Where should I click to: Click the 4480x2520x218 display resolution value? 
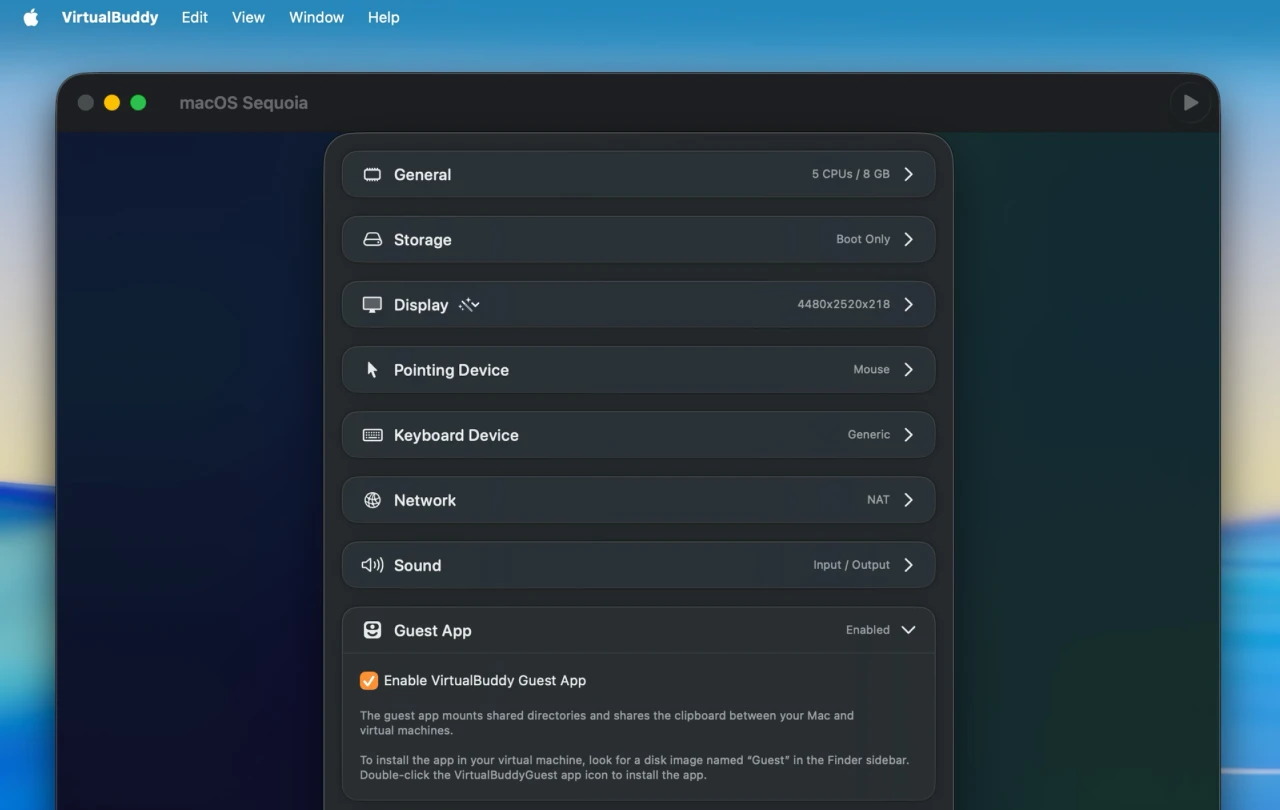(843, 304)
